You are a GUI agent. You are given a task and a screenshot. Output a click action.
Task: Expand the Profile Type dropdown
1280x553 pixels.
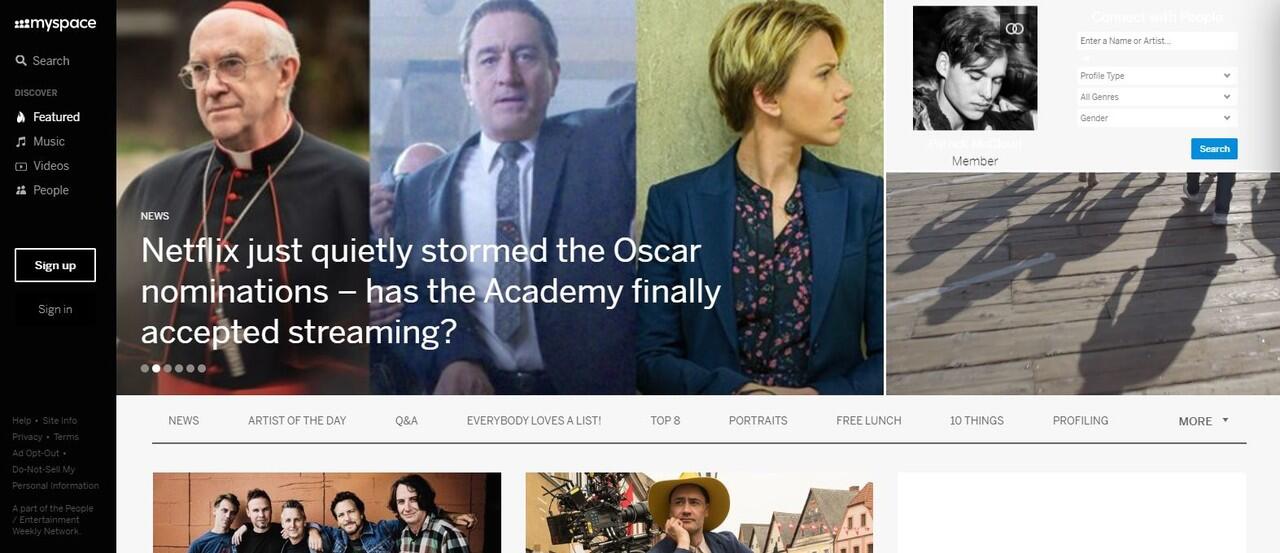tap(1157, 76)
